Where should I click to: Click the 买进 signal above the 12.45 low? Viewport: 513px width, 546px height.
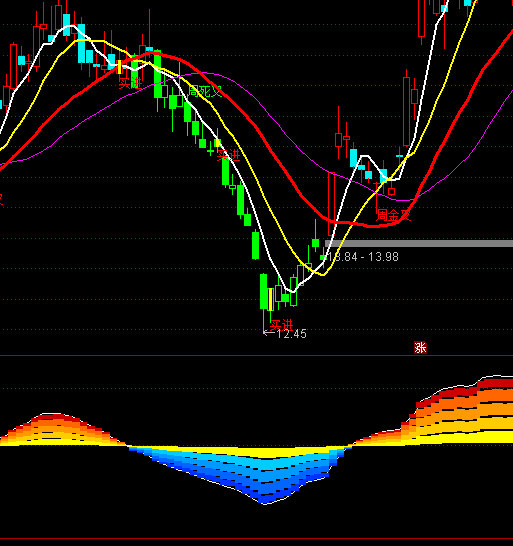(x=281, y=325)
